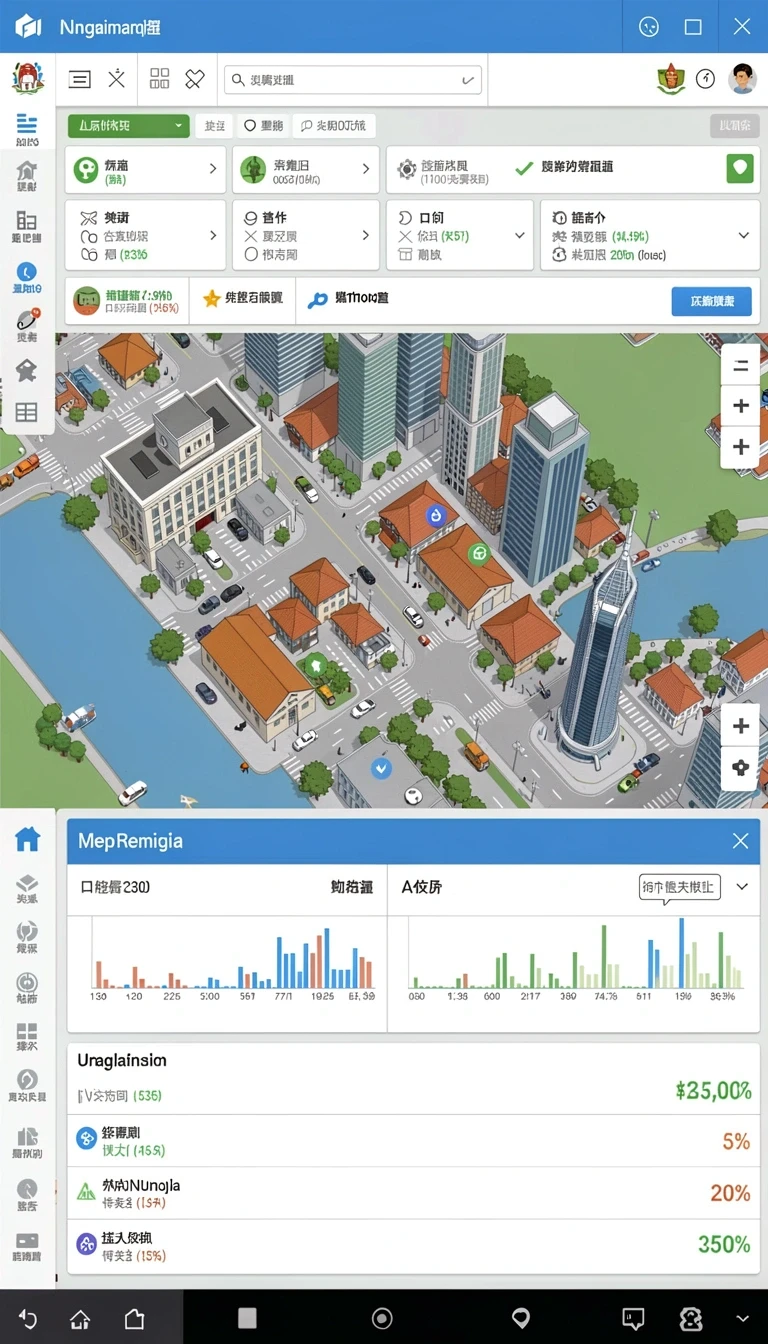The width and height of the screenshot is (768, 1344).
Task: Click the purple circle icon of 350% row
Action: coord(87,1244)
